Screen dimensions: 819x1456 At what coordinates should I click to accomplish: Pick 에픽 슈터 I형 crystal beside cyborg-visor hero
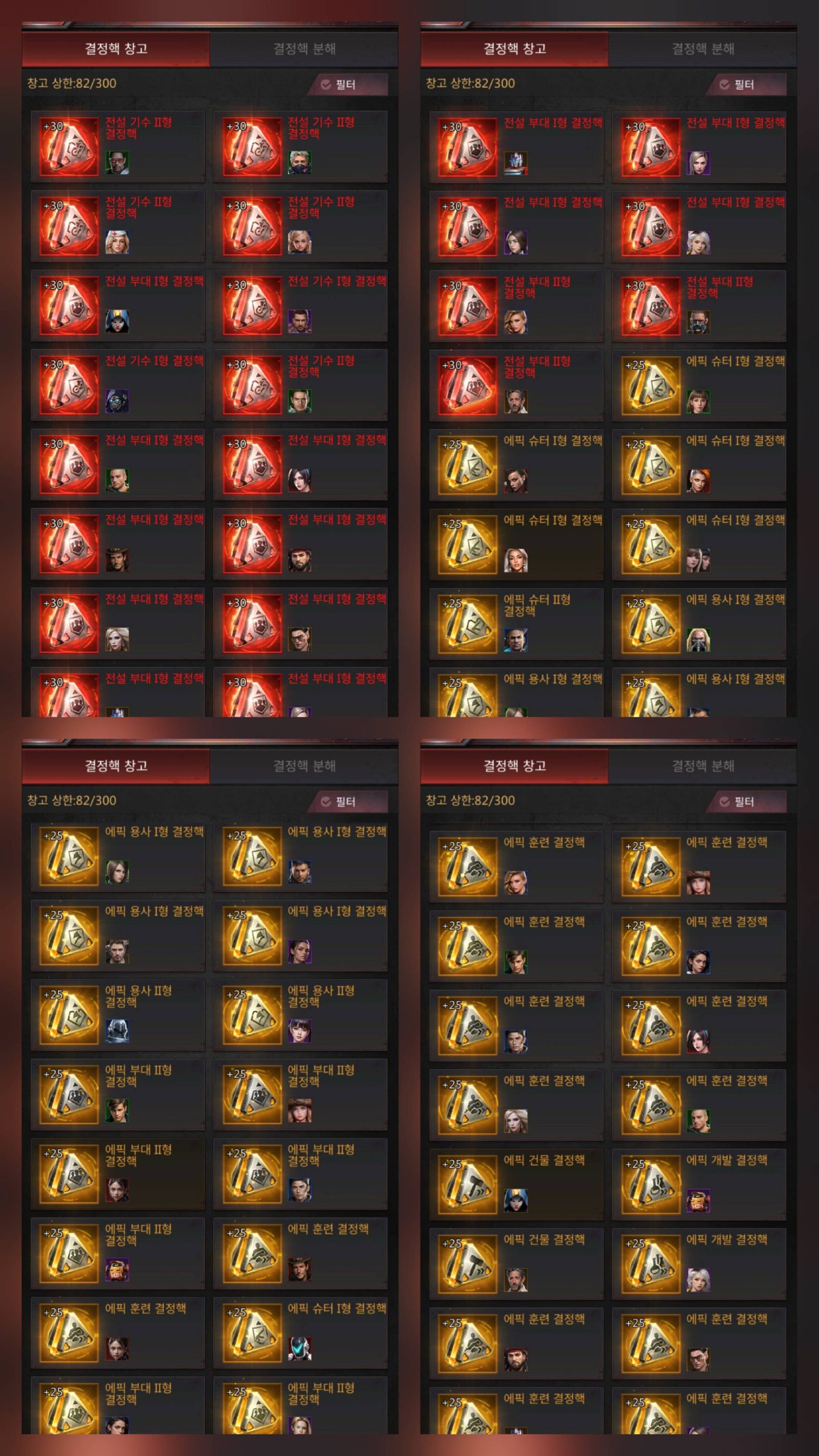point(251,1333)
